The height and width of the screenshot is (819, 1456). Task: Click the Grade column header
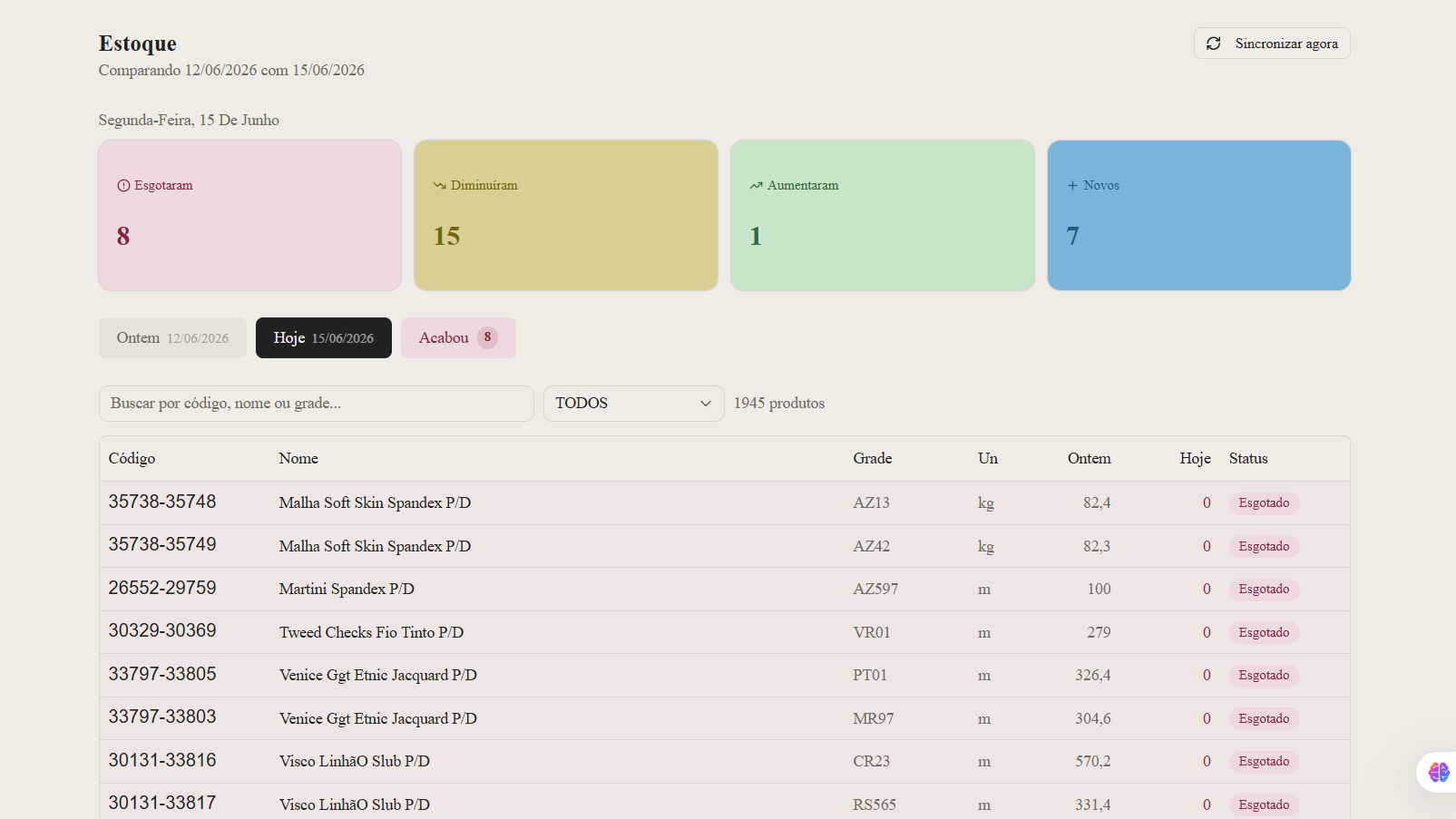pos(873,458)
